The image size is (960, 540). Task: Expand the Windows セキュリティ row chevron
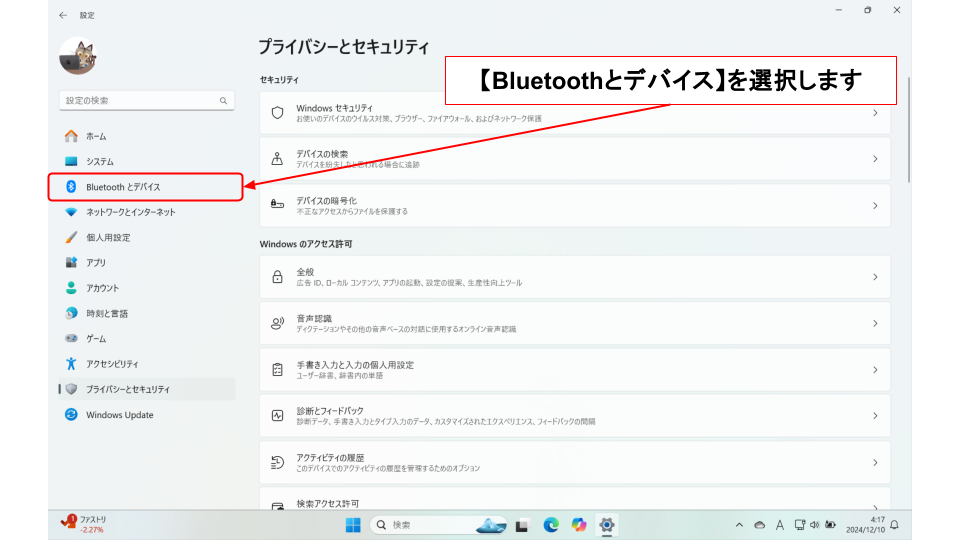pyautogui.click(x=875, y=113)
